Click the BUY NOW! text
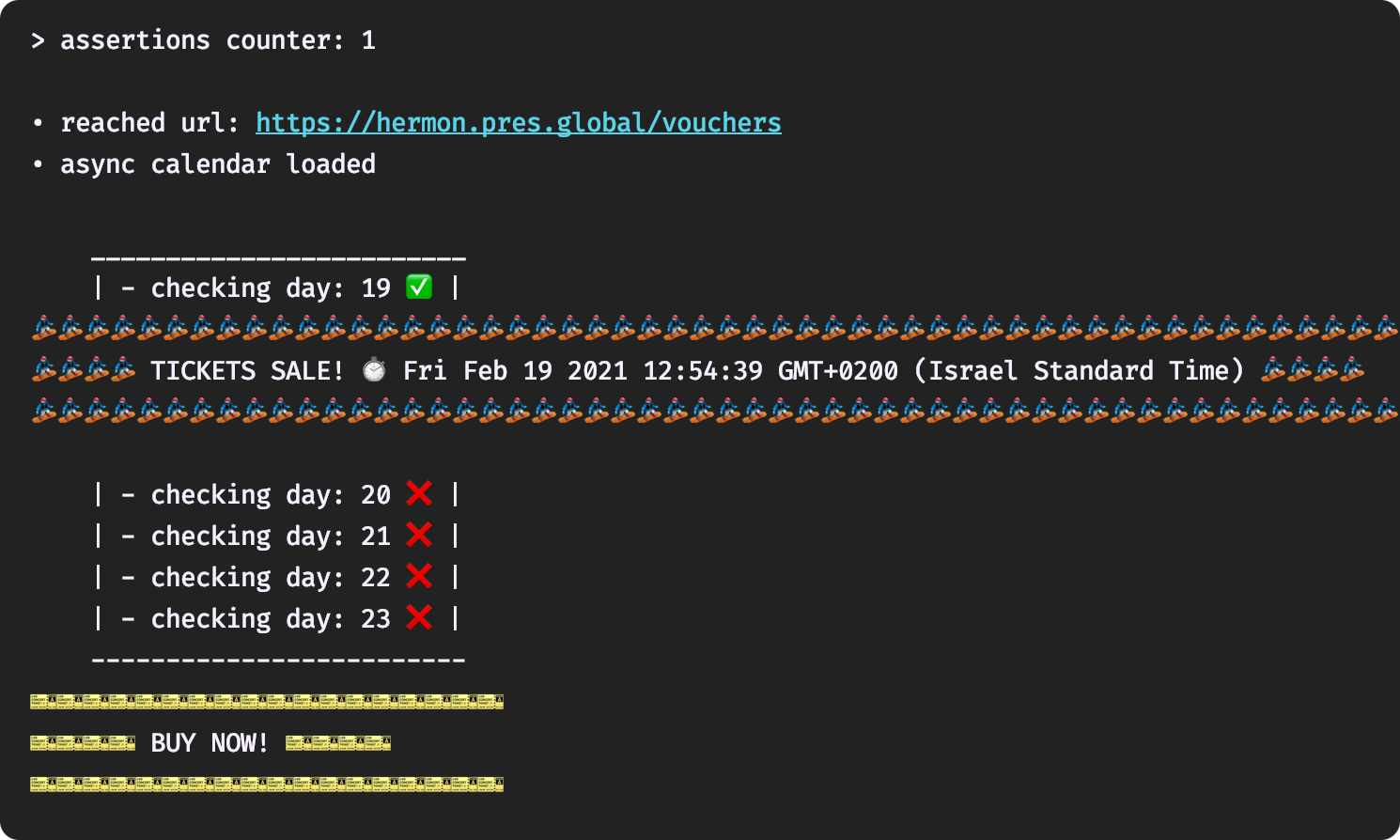The image size is (1400, 840). pyautogui.click(x=210, y=743)
